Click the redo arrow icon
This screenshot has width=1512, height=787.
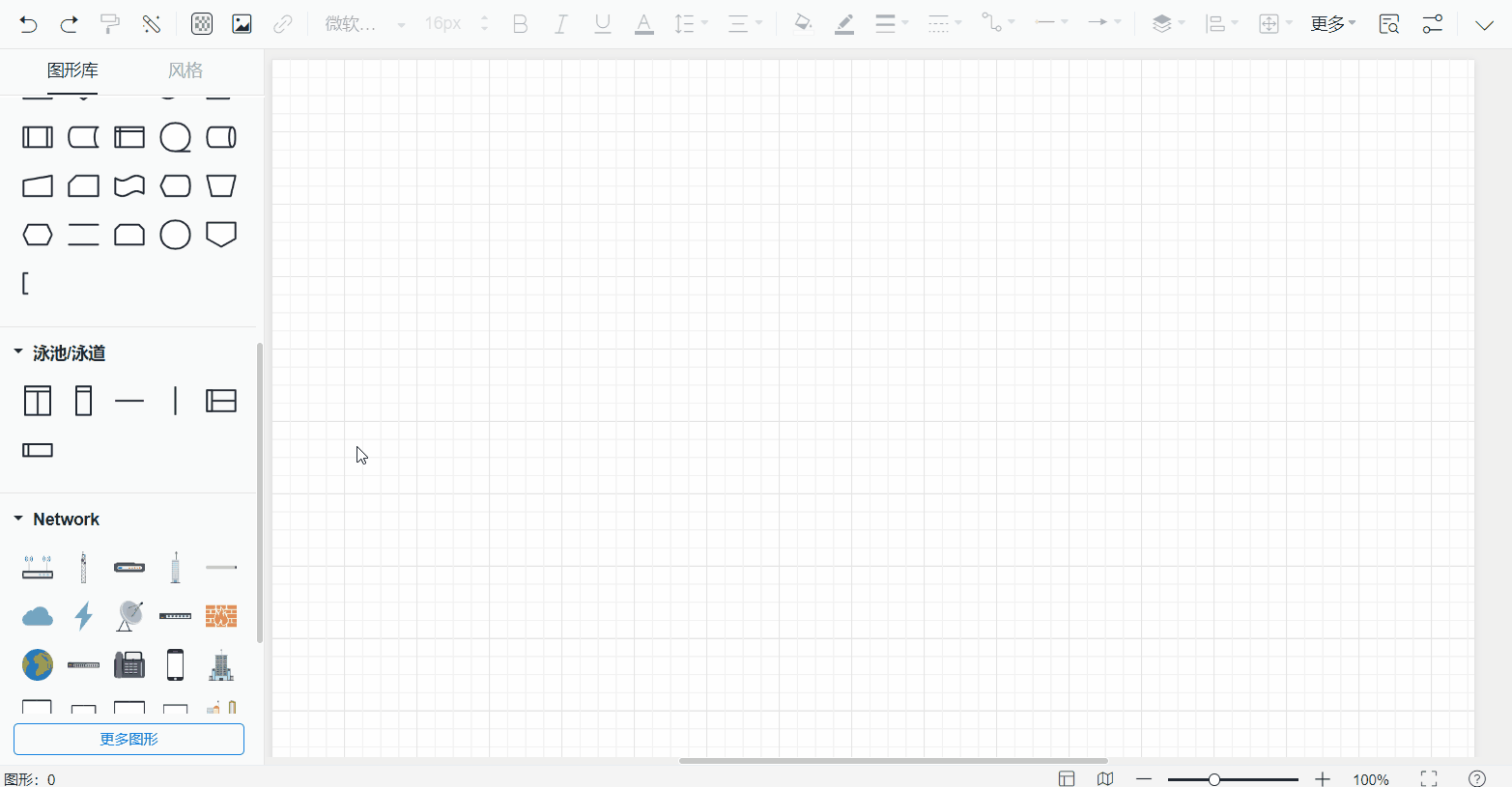(x=70, y=24)
